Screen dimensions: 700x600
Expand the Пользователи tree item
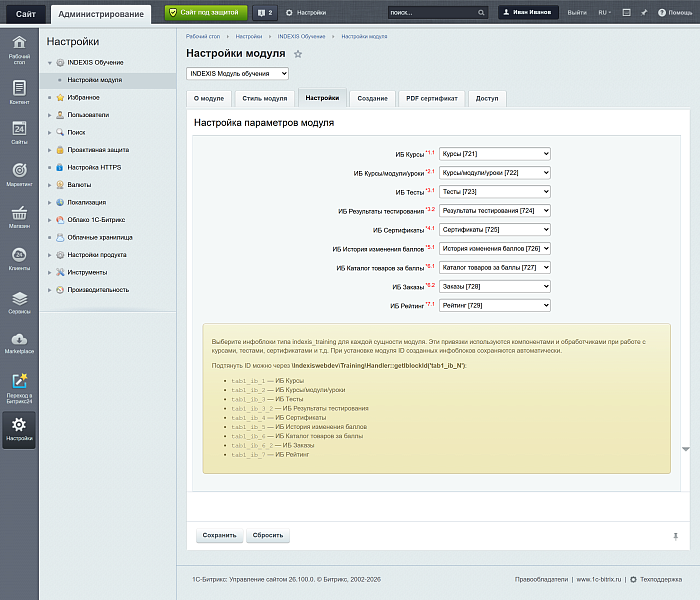[x=50, y=115]
